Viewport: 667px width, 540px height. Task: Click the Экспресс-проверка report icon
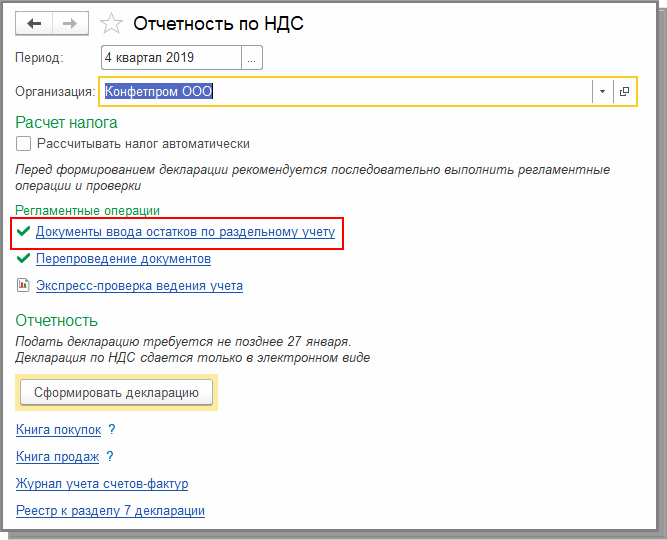point(23,286)
